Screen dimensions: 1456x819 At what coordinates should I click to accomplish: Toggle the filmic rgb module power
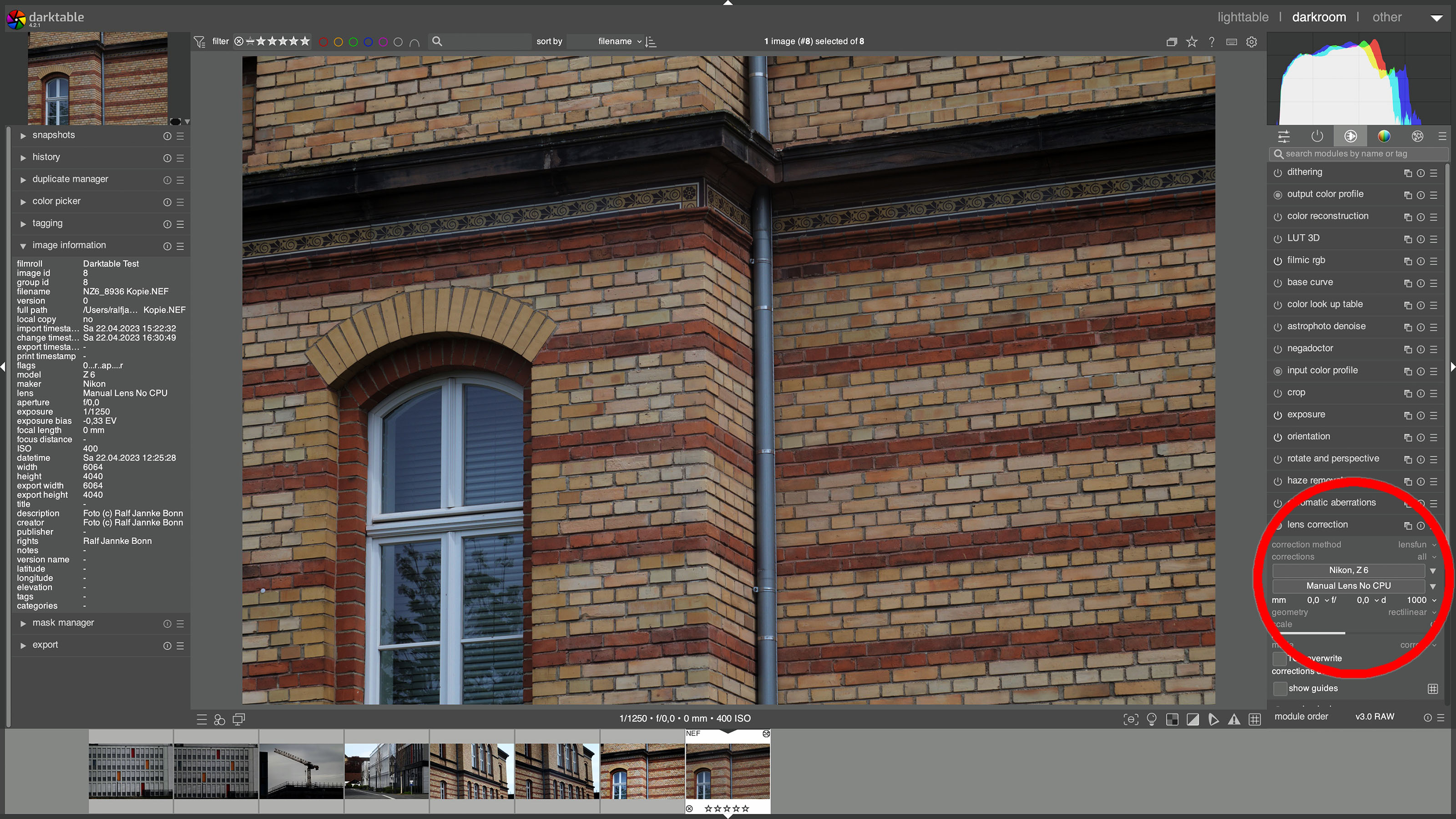click(1277, 261)
